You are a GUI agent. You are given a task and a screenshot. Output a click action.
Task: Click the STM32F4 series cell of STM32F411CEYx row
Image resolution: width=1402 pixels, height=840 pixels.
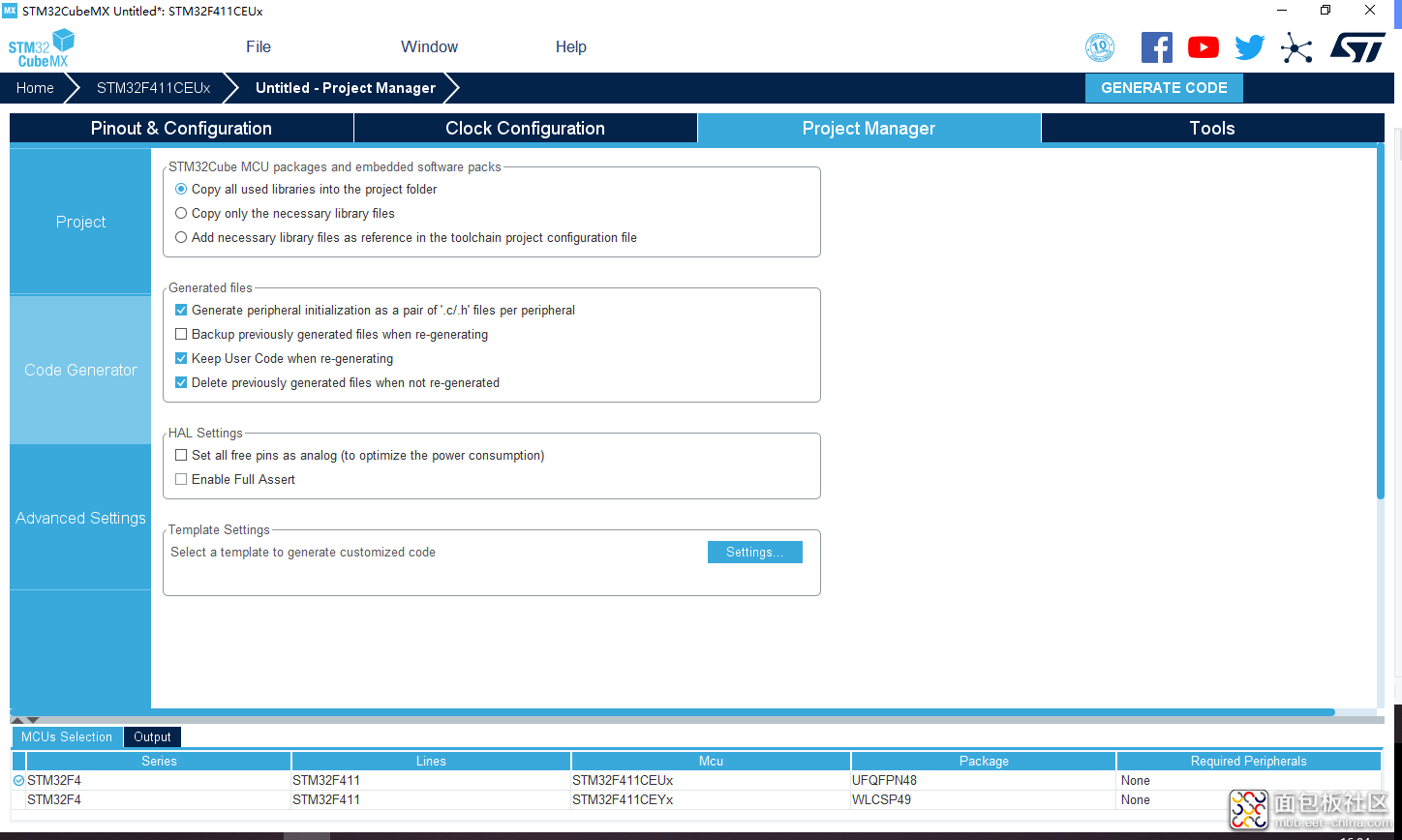coord(159,799)
